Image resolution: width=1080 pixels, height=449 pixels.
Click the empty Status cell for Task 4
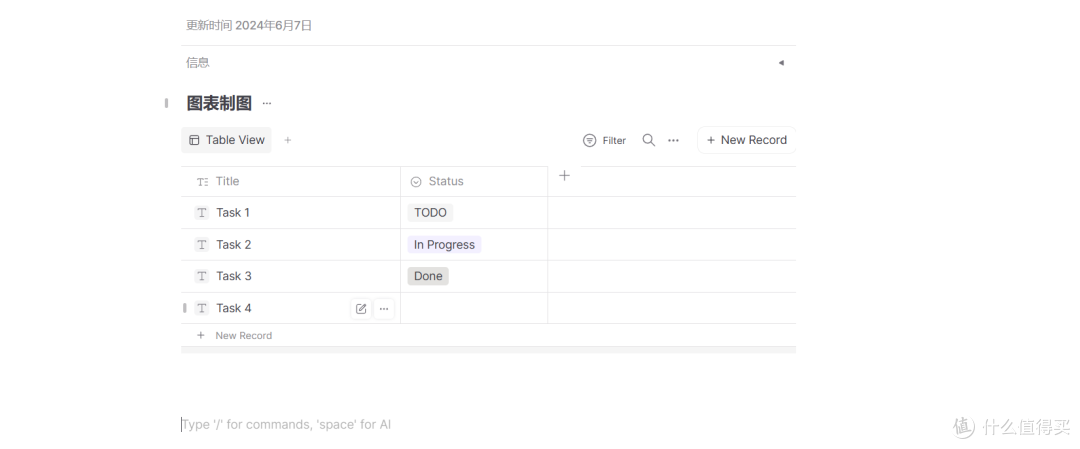click(x=474, y=308)
